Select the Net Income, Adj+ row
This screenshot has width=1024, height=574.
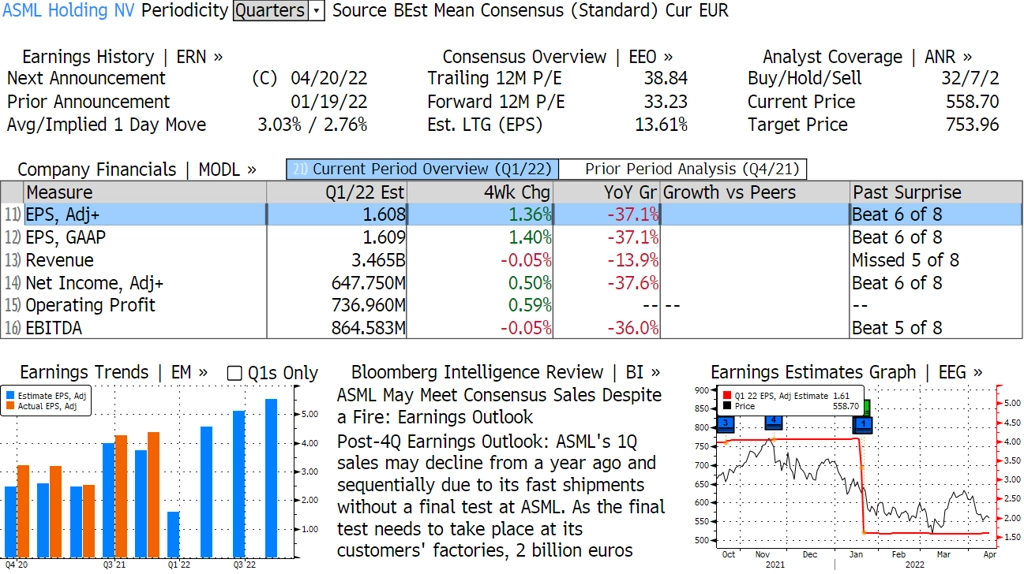pos(511,283)
